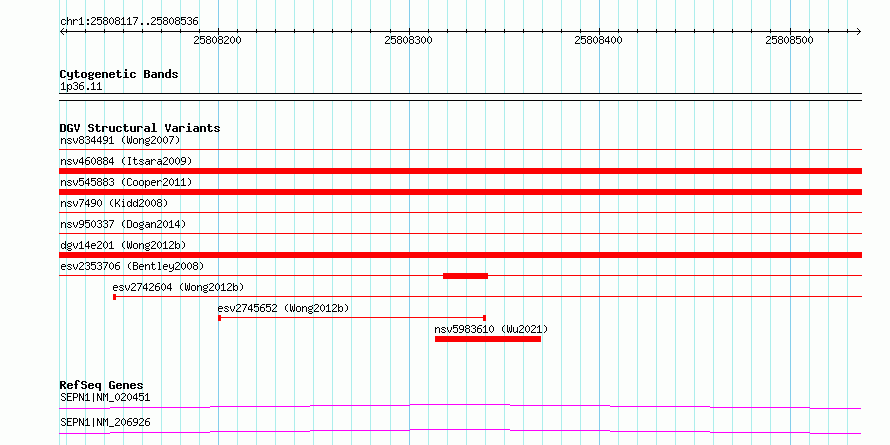
Task: Click the magenta SEPN1|NM_020451 gene line
Action: [460, 406]
